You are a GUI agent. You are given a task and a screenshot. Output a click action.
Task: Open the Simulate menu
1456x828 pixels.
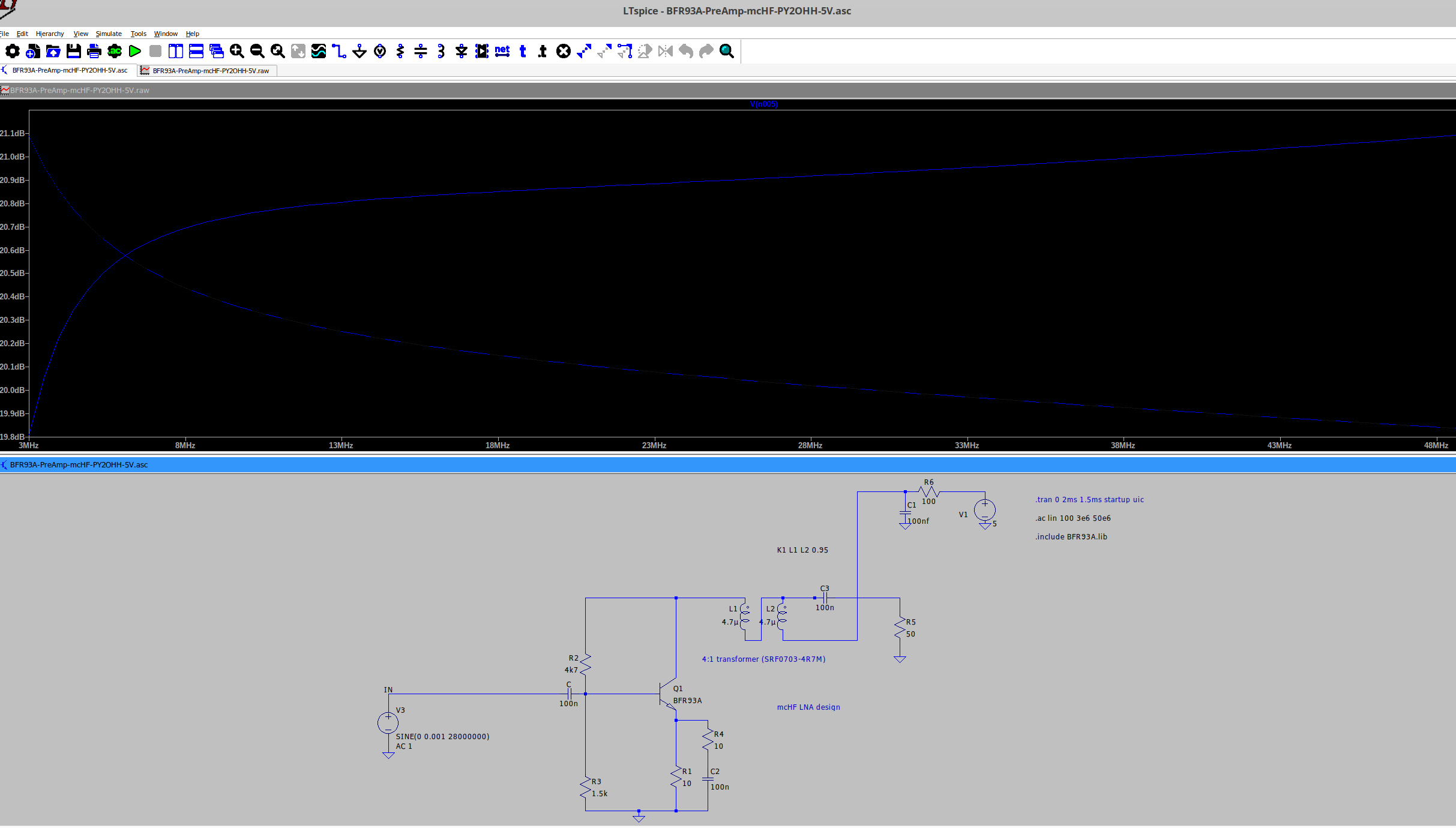coord(108,34)
